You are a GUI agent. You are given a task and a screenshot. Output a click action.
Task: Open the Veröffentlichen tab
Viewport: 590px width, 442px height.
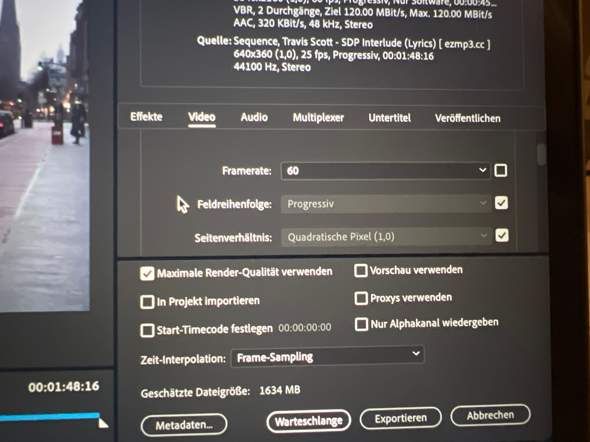tap(468, 118)
